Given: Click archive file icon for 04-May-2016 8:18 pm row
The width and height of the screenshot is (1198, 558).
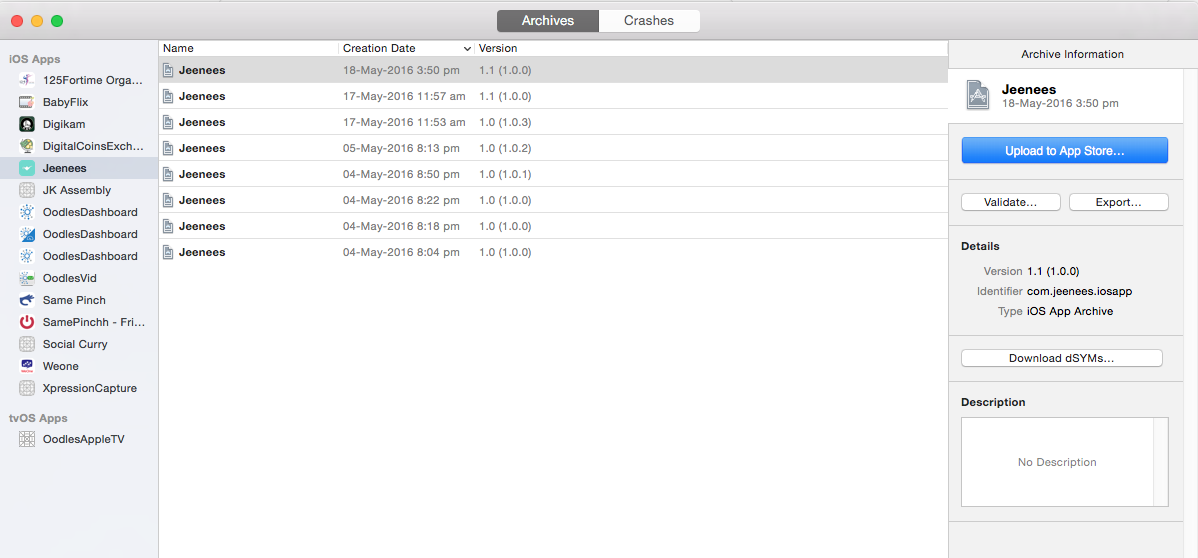Looking at the screenshot, I should pos(169,226).
